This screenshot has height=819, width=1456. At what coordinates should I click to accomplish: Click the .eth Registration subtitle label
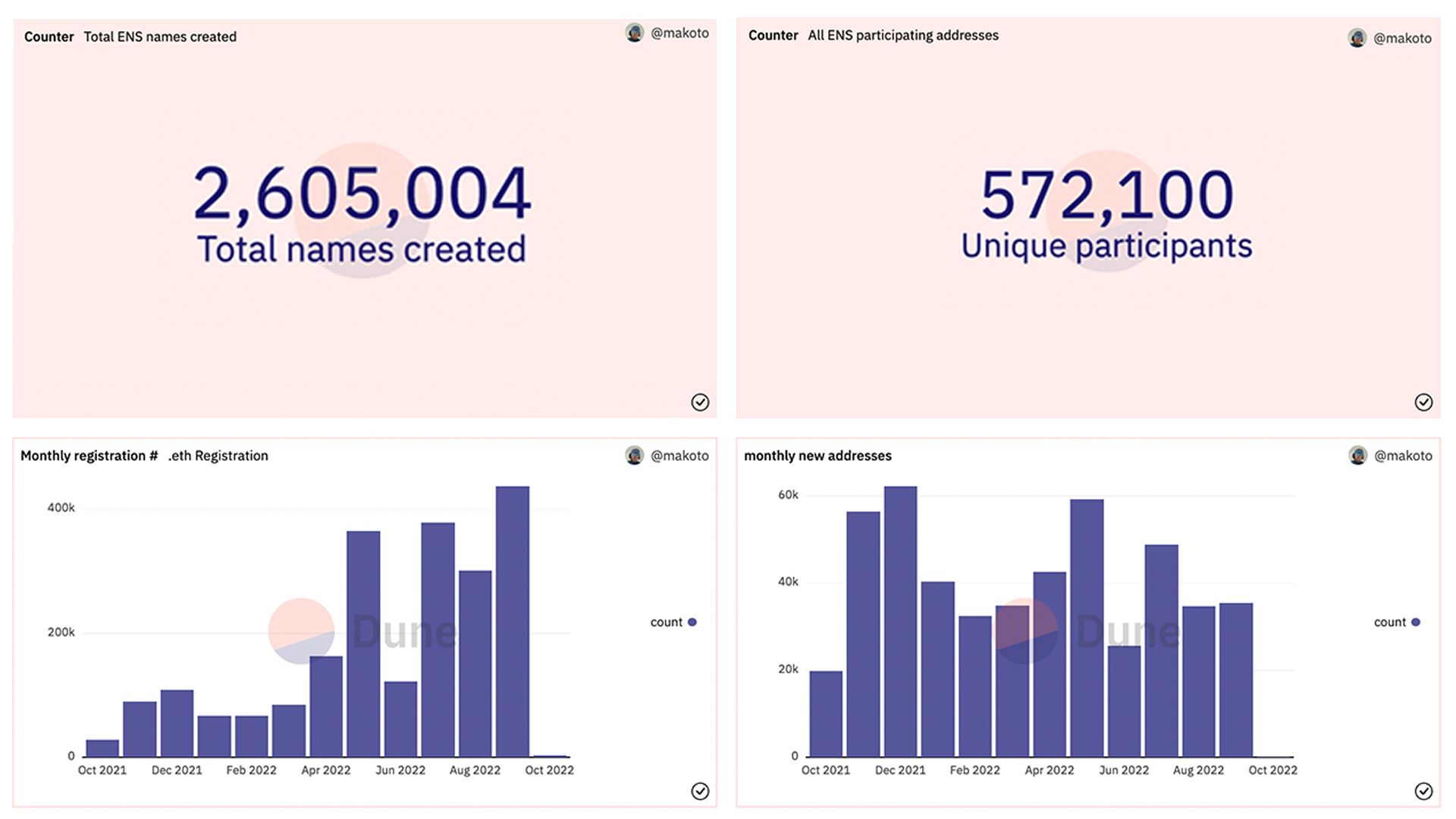(x=218, y=456)
